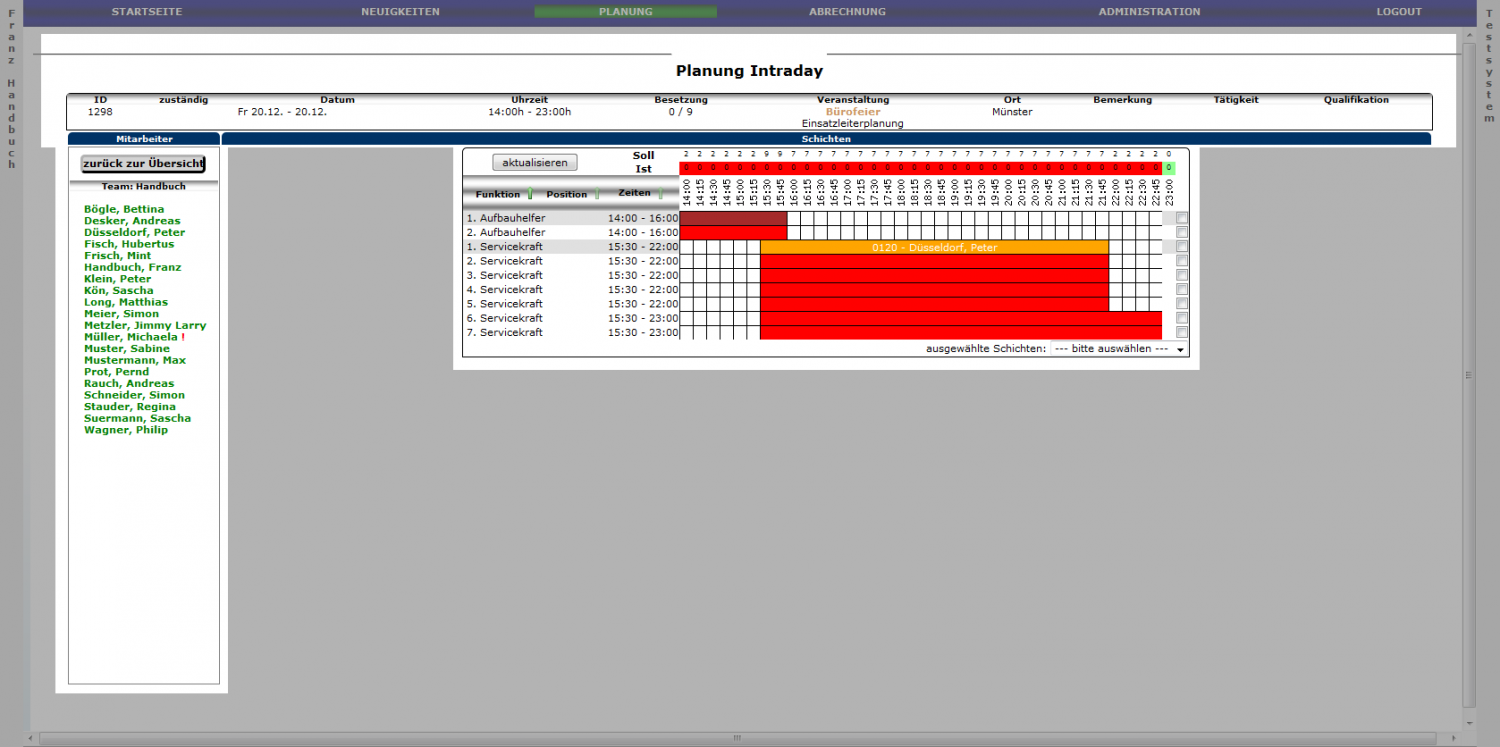Select employee Metzler, Jimmy Larry
Image resolution: width=1500 pixels, height=747 pixels.
(145, 326)
